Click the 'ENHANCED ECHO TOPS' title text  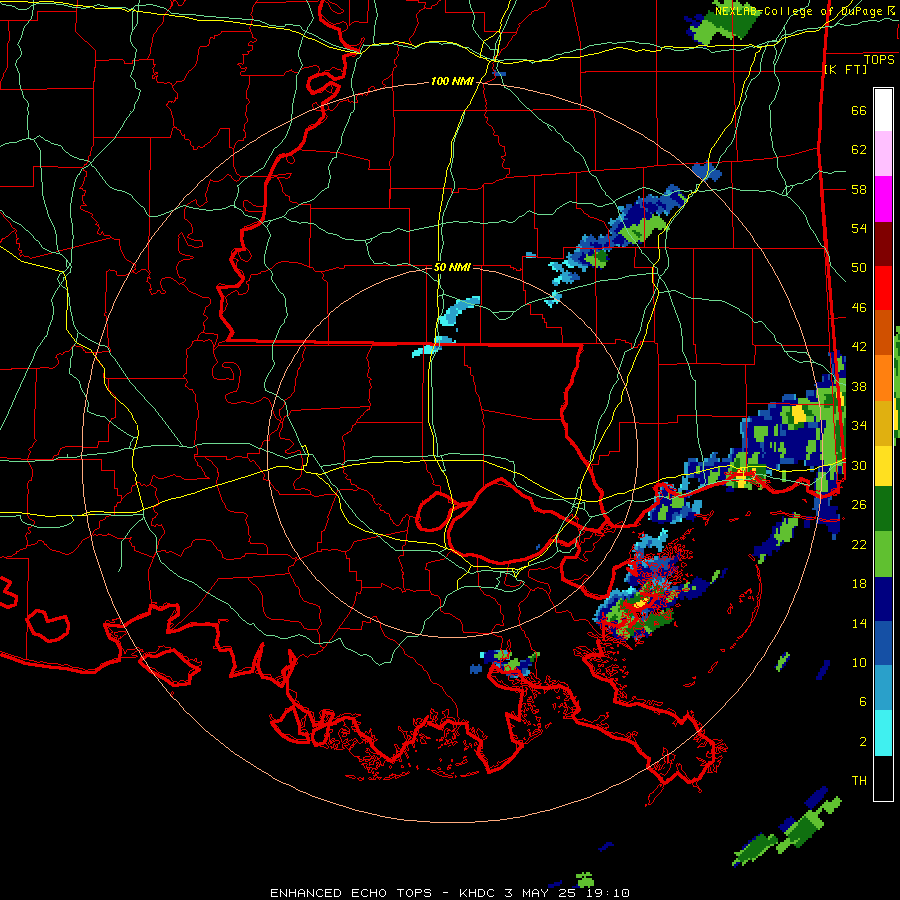[x=351, y=893]
